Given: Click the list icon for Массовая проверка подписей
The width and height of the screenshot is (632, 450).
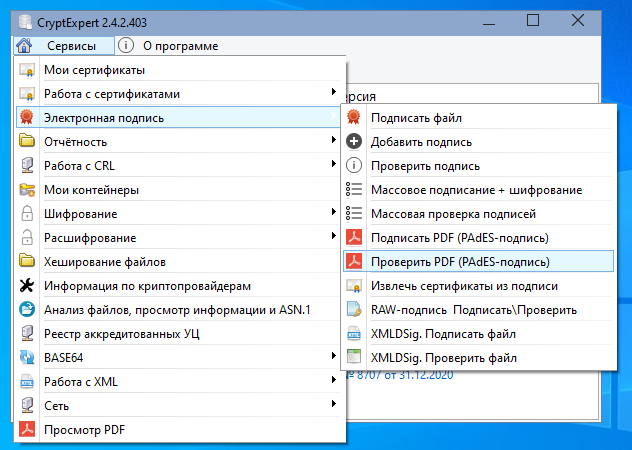Looking at the screenshot, I should tap(353, 214).
